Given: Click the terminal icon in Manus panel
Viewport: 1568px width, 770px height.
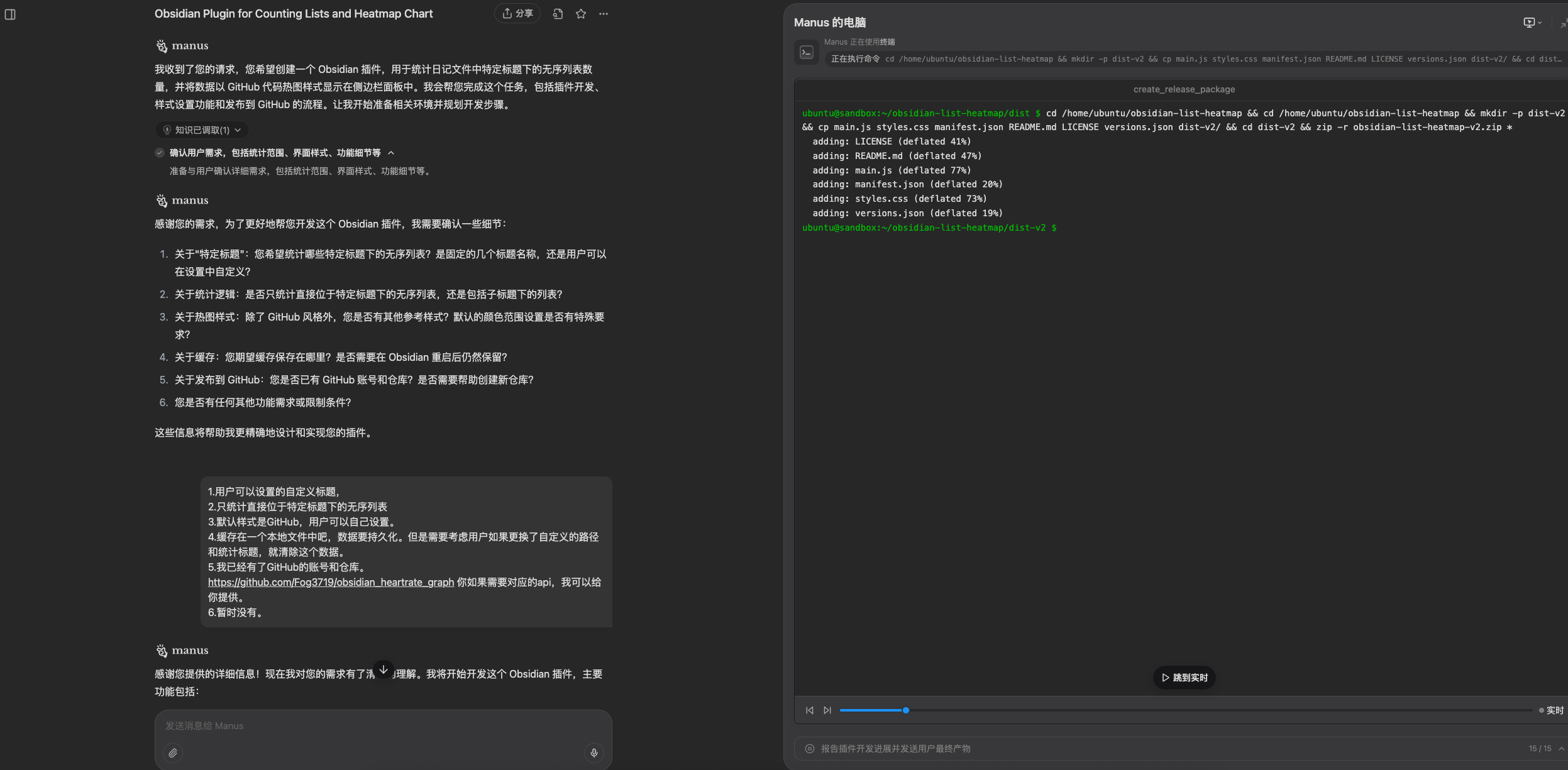Looking at the screenshot, I should point(807,53).
